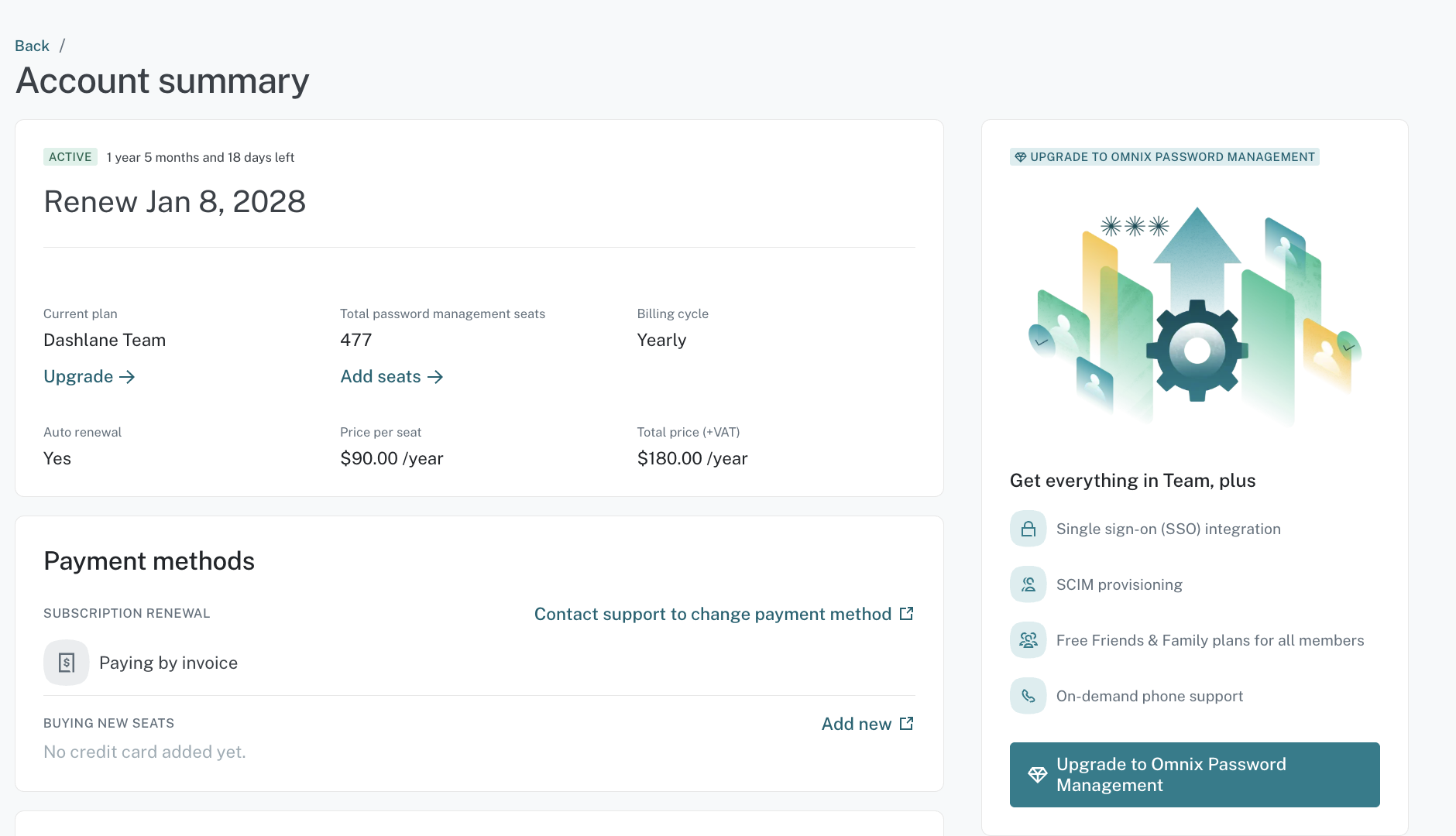The width and height of the screenshot is (1456, 836).
Task: Click the Auto renewal value 'Yes'
Action: (x=57, y=458)
